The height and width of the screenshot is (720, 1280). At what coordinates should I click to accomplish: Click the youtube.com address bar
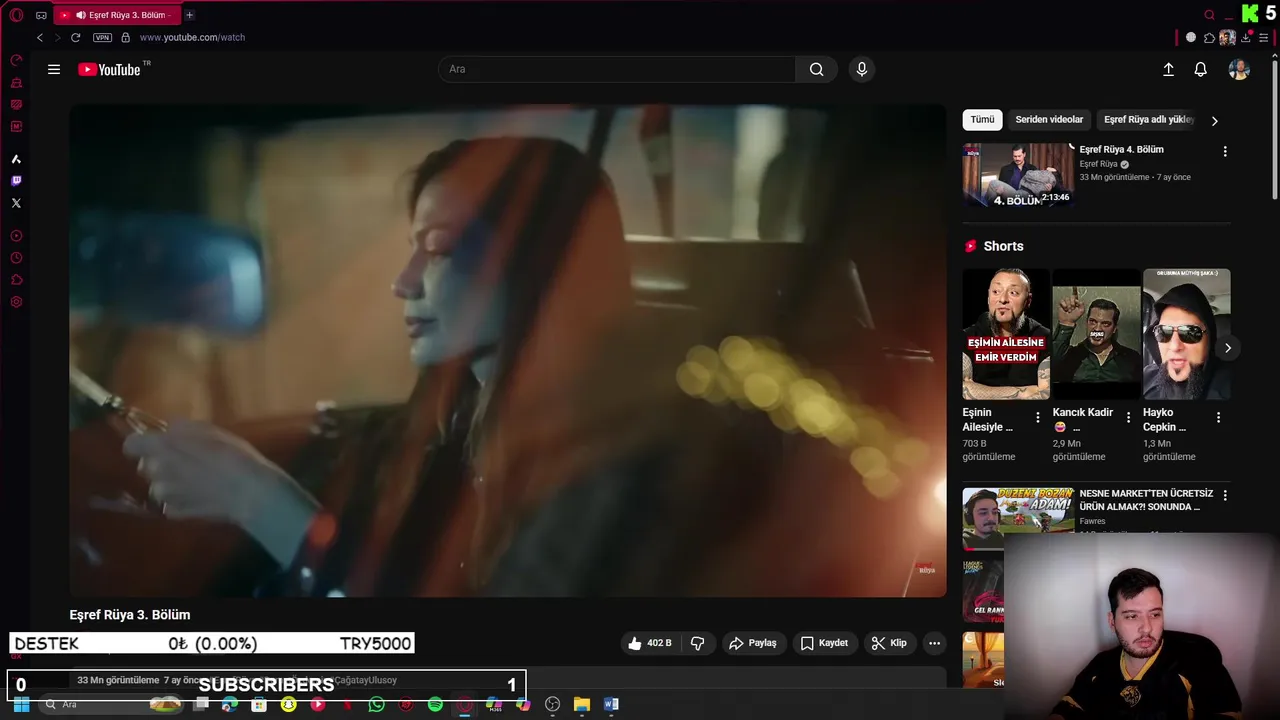[x=192, y=37]
